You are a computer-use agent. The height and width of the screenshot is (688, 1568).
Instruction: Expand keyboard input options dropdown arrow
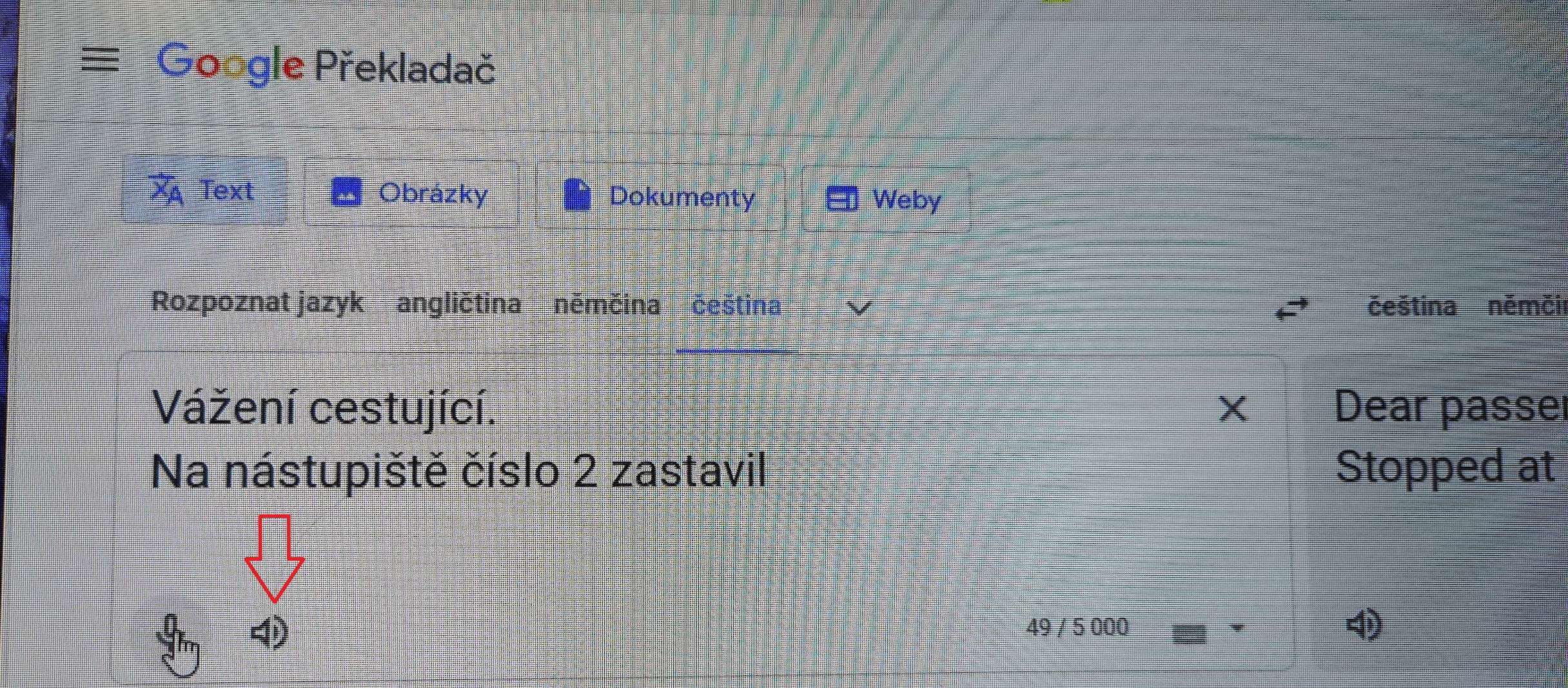[x=1237, y=627]
